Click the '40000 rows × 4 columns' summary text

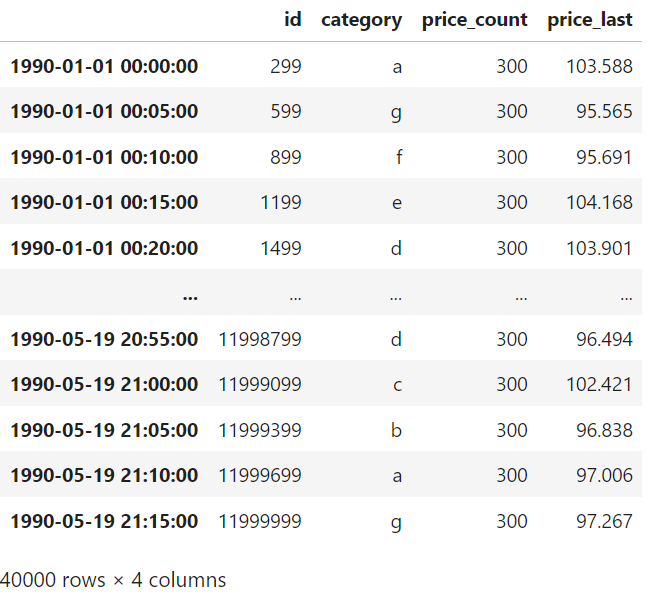point(113,580)
